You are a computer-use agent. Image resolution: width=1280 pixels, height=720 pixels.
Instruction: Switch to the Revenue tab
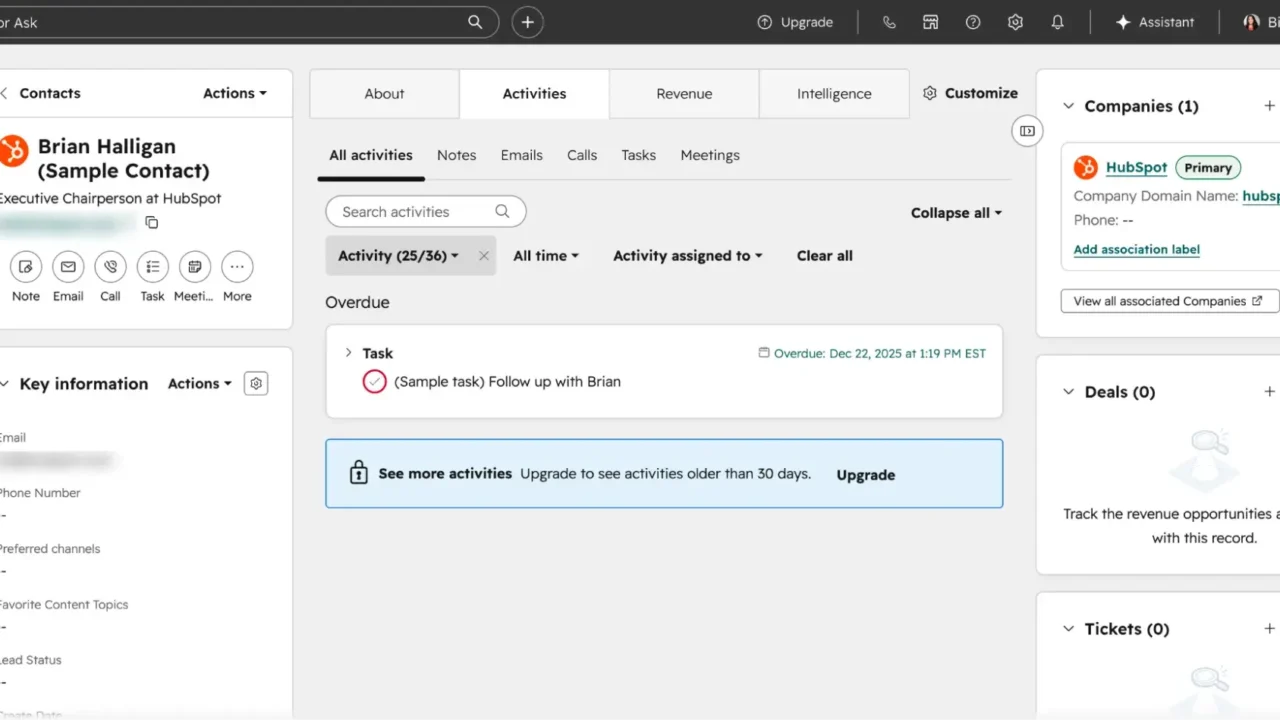684,94
